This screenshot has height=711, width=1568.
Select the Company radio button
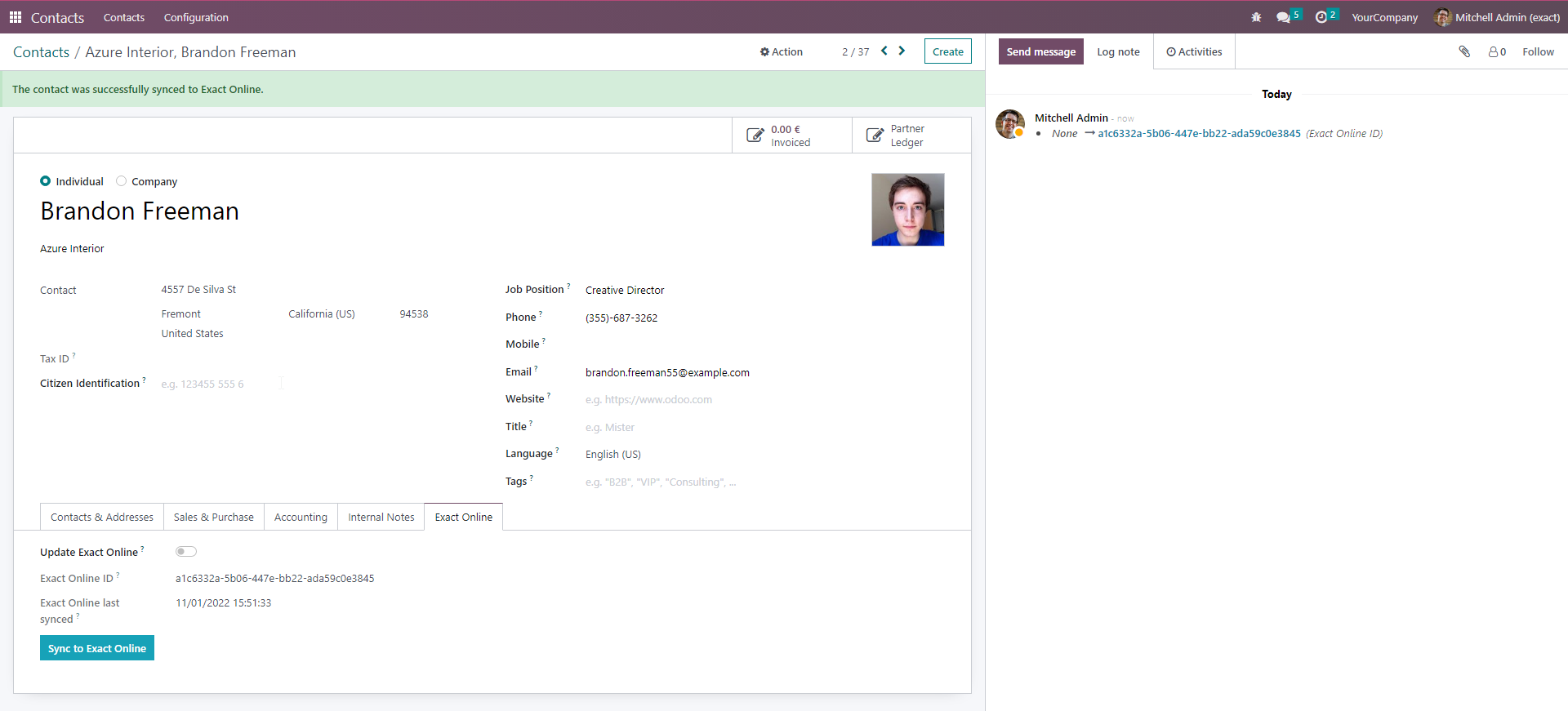click(x=122, y=181)
